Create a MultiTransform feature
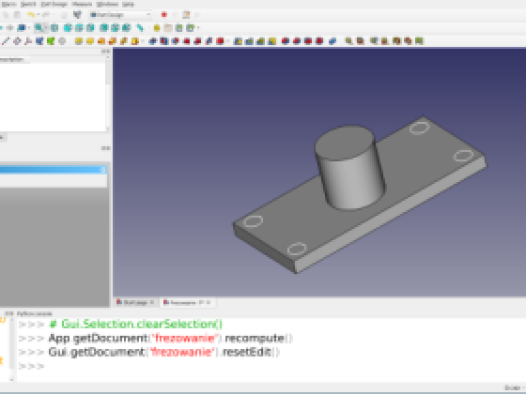Viewport: 526px width, 394px height. [272, 41]
